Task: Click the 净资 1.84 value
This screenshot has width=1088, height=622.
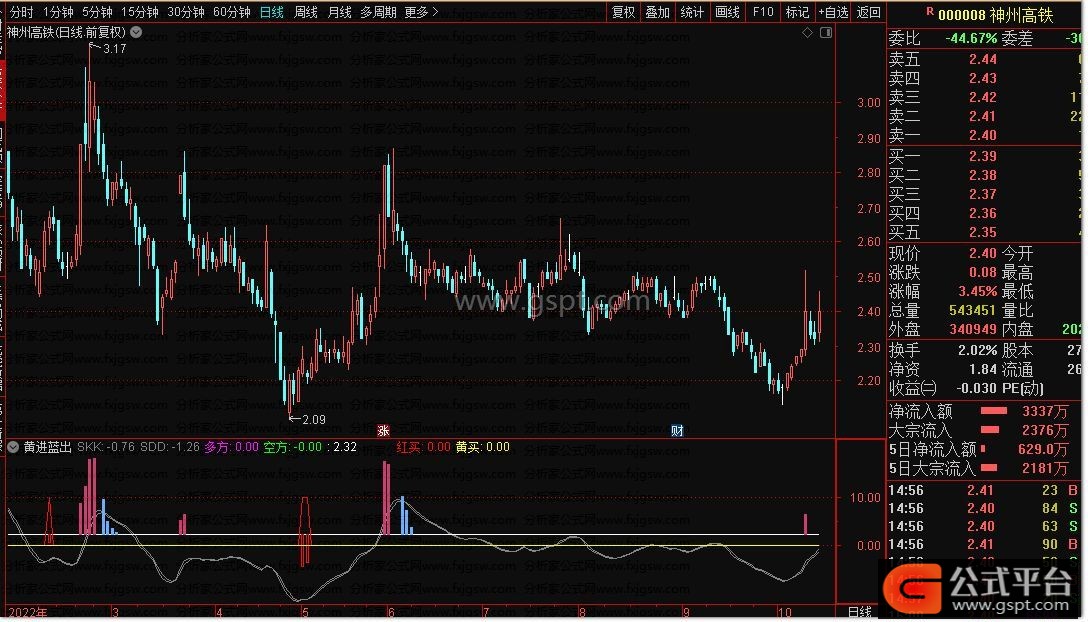Action: (x=983, y=369)
